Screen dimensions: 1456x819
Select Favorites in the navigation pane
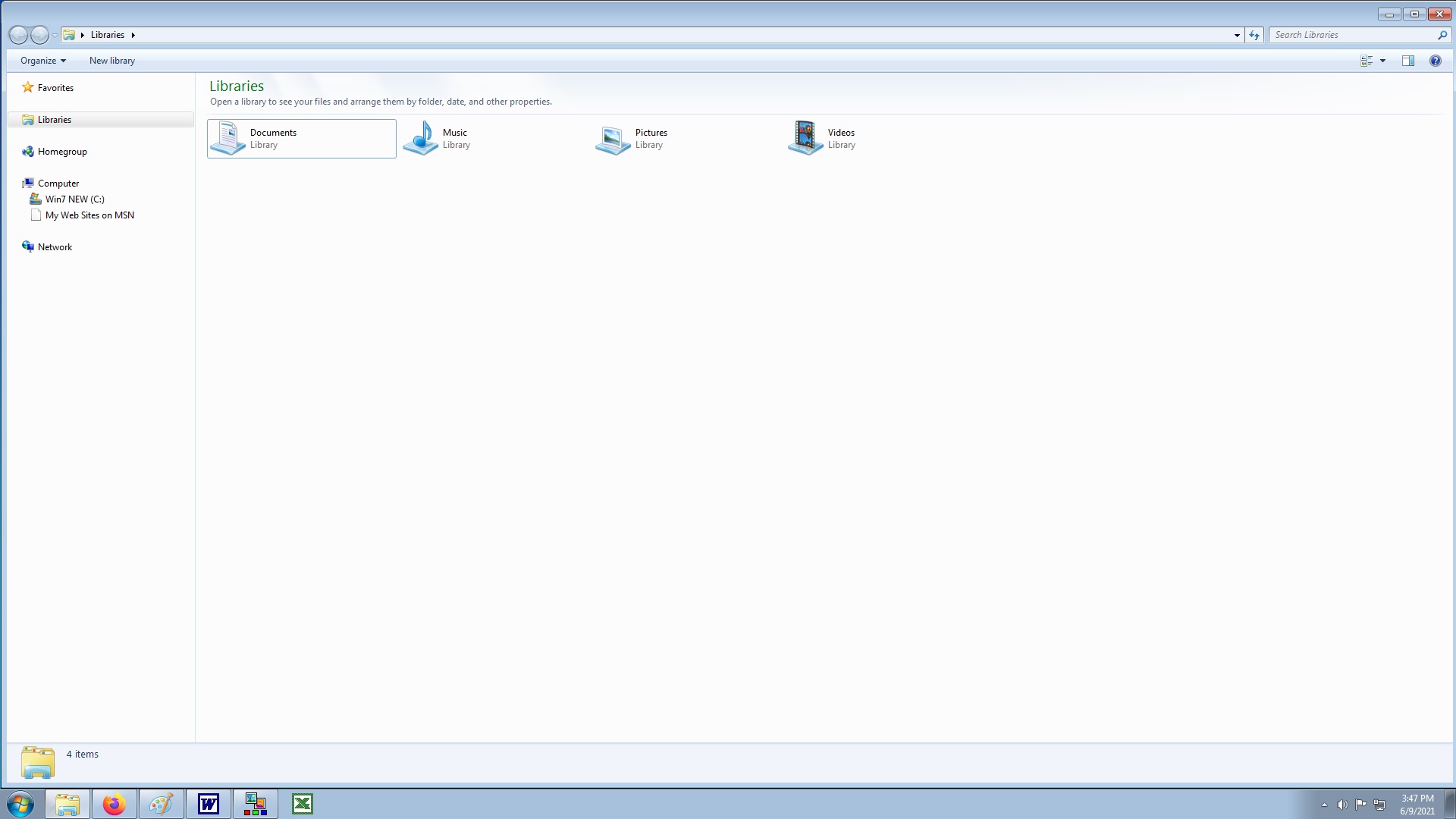click(55, 88)
